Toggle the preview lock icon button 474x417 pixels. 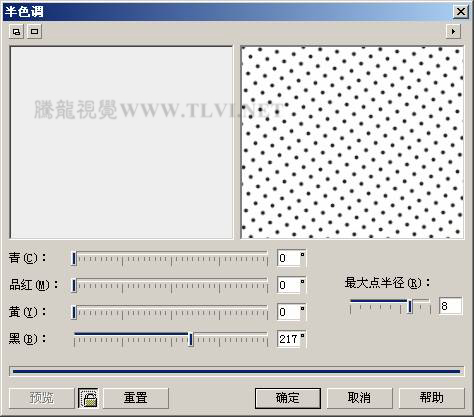click(x=88, y=398)
